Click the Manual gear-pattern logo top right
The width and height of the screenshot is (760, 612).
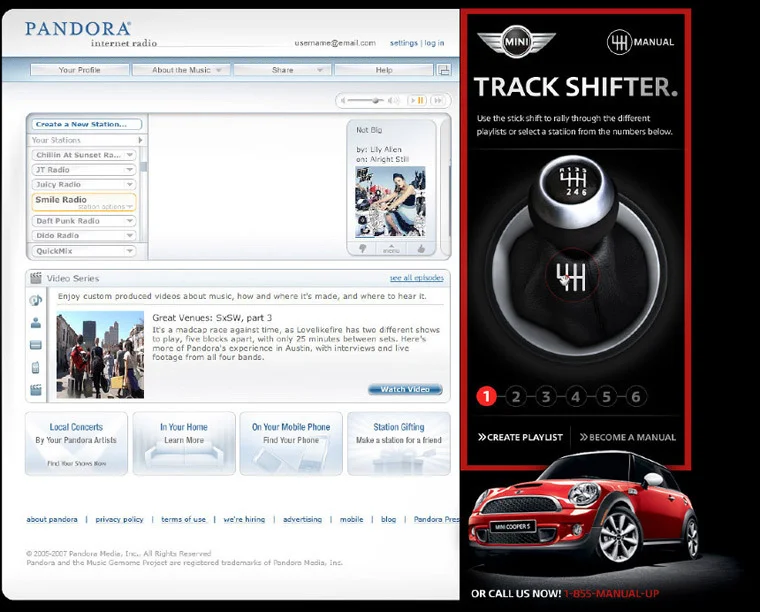tap(640, 42)
